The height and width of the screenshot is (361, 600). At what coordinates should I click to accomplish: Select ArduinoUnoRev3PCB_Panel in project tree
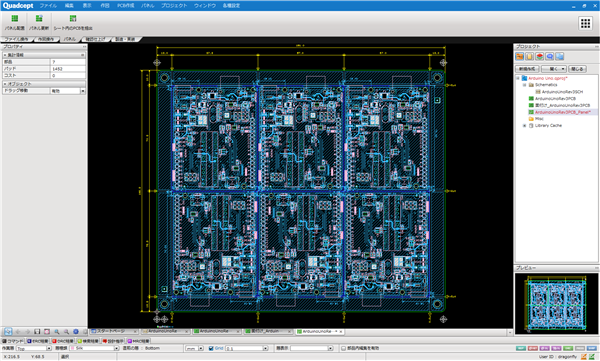coord(563,112)
